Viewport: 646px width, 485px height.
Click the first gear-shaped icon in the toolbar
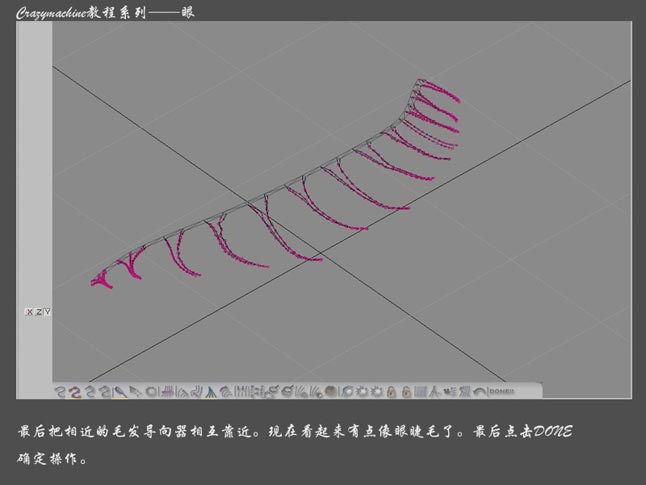point(362,391)
